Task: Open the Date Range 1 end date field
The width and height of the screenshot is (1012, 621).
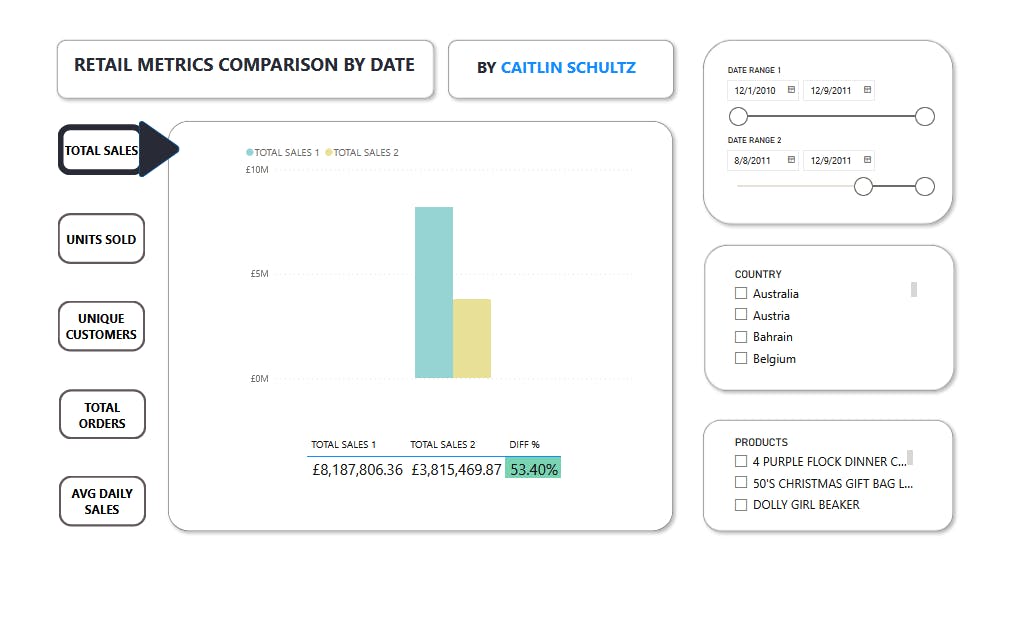Action: (x=833, y=89)
